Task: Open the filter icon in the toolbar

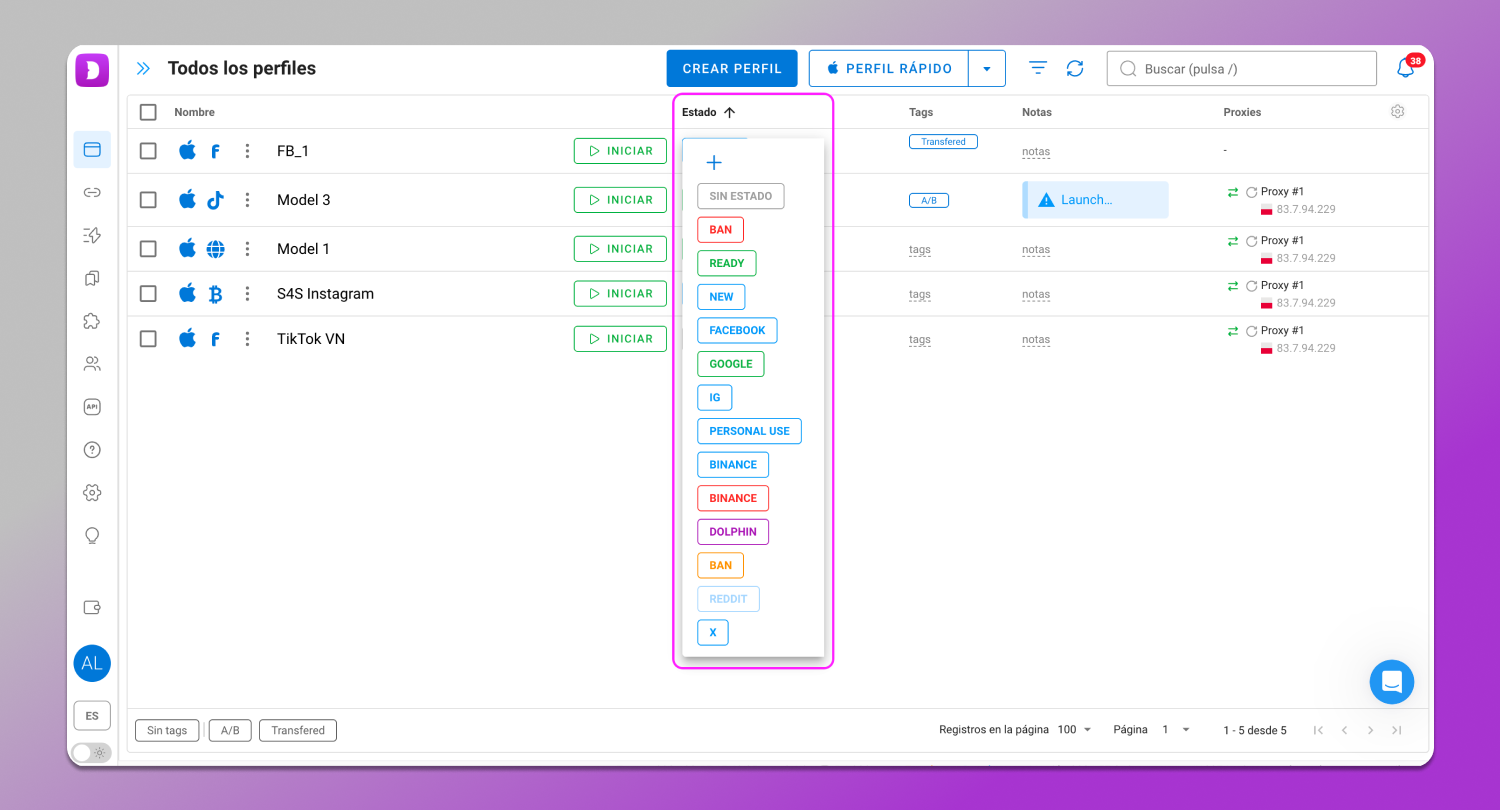Action: [1038, 68]
